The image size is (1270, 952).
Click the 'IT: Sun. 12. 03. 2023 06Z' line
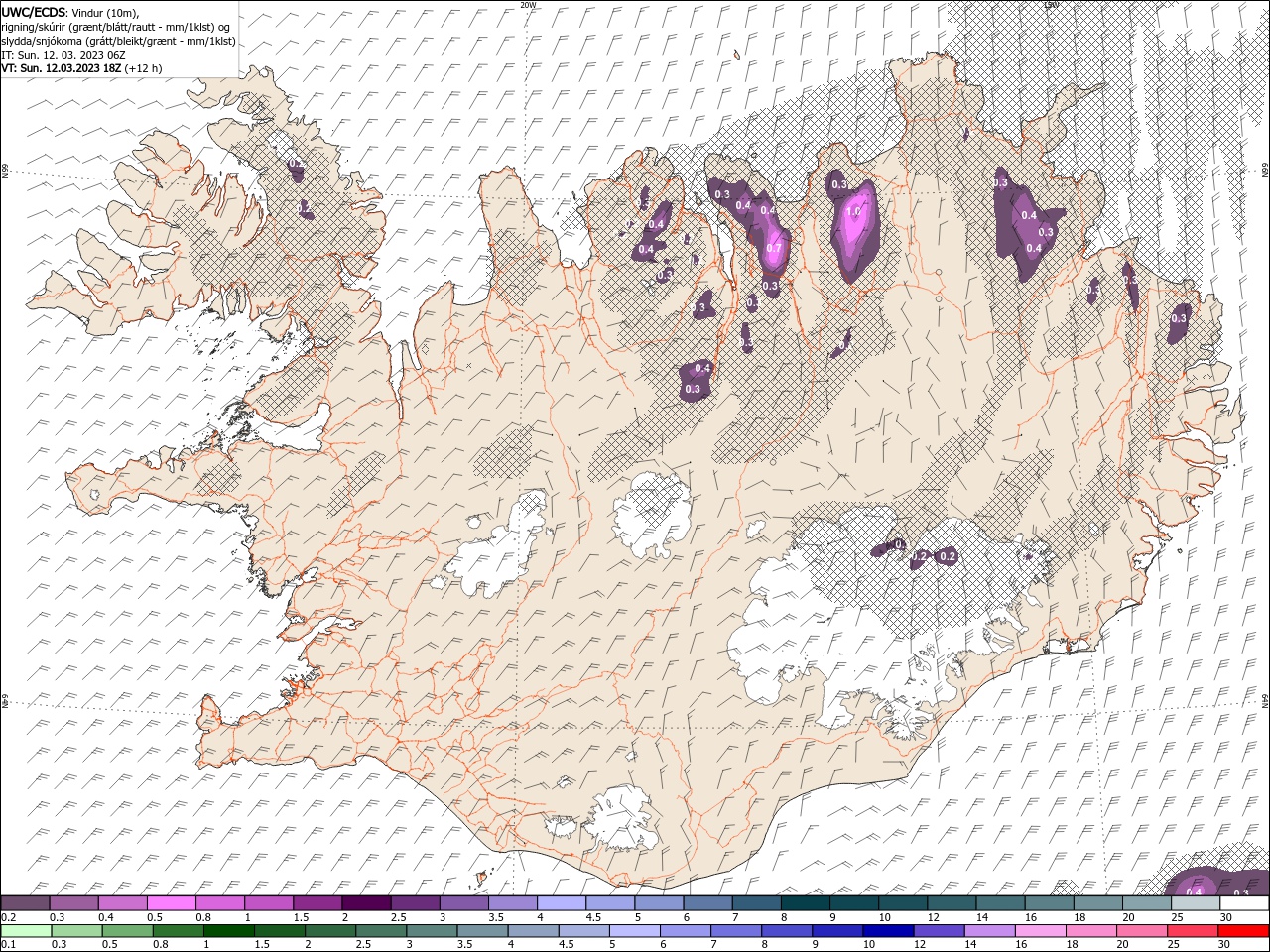(63, 54)
